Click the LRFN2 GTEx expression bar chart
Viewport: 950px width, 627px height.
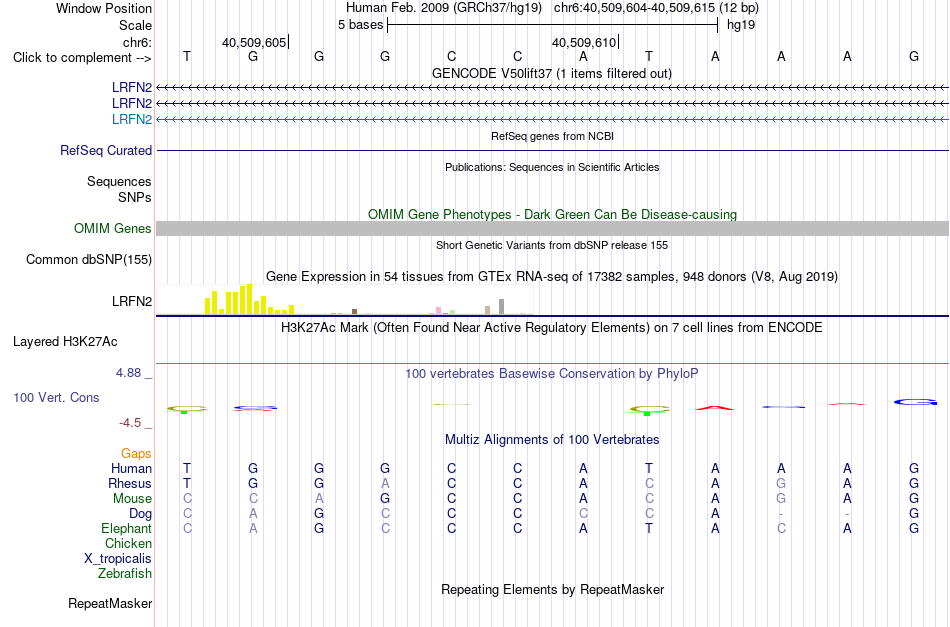[345, 299]
